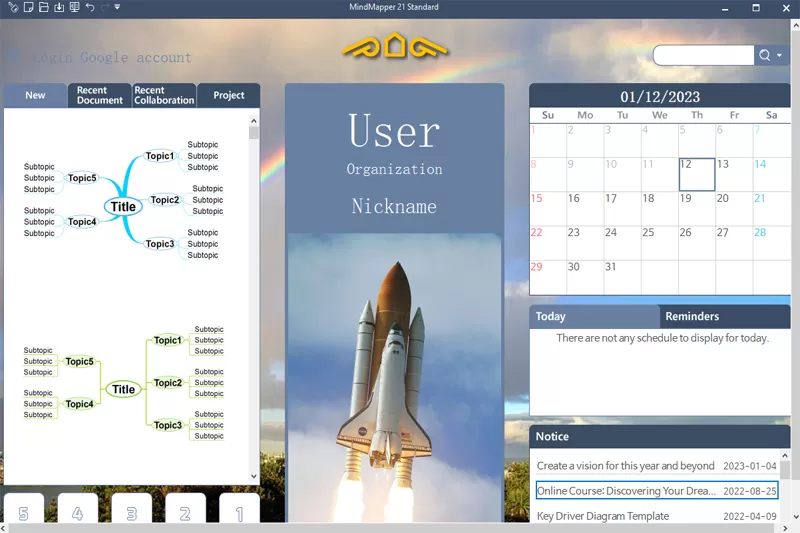This screenshot has width=800, height=533.
Task: Click the number 2 button below templates
Action: (185, 509)
